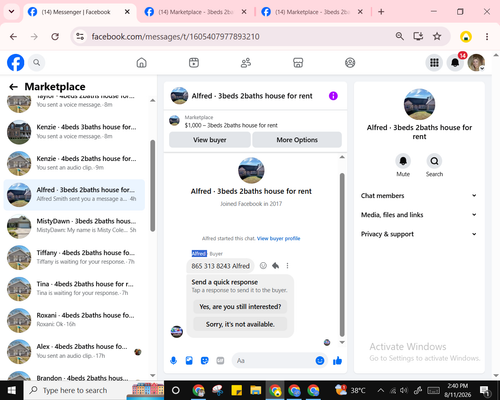Viewport: 500px width, 400px height.
Task: Search in conversation magnifier icon
Action: tap(434, 161)
